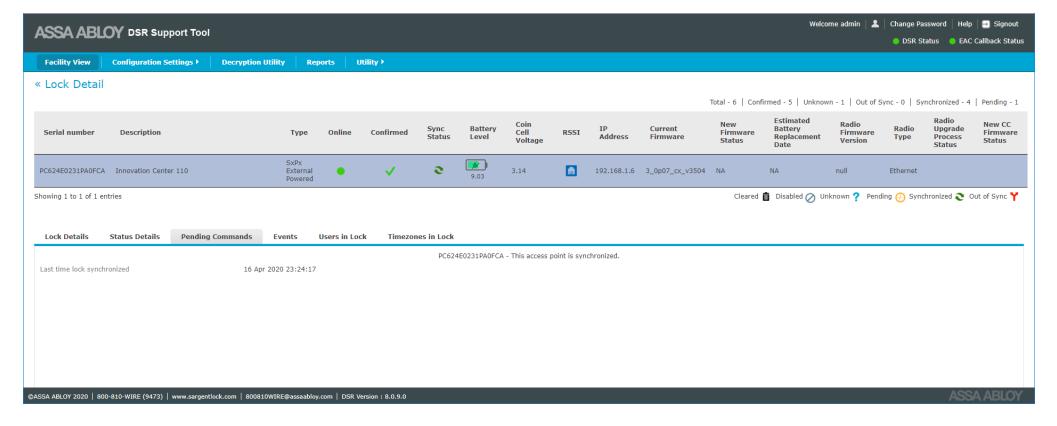Click firmware value 3_0p07_cx_v3504
The width and height of the screenshot is (1057, 426).
click(x=675, y=171)
